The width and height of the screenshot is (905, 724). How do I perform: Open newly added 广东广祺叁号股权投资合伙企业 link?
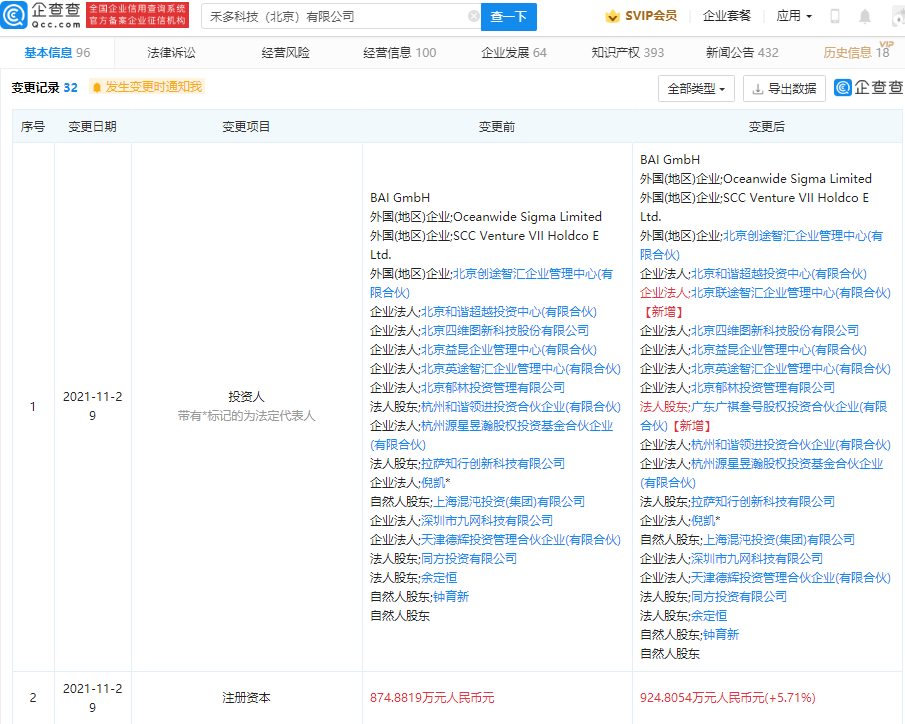point(763,416)
